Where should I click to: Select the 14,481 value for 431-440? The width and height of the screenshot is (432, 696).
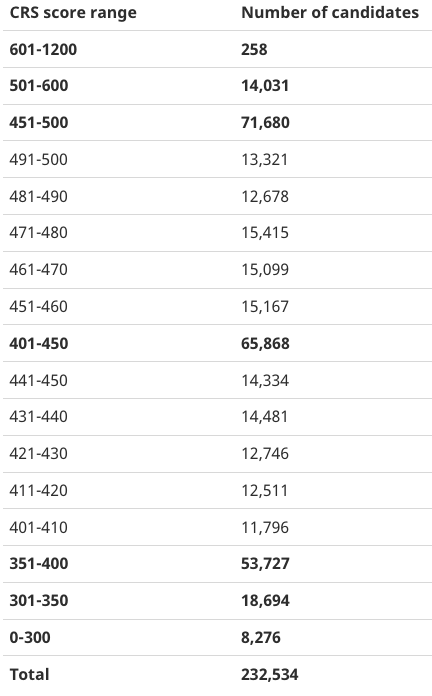[265, 417]
